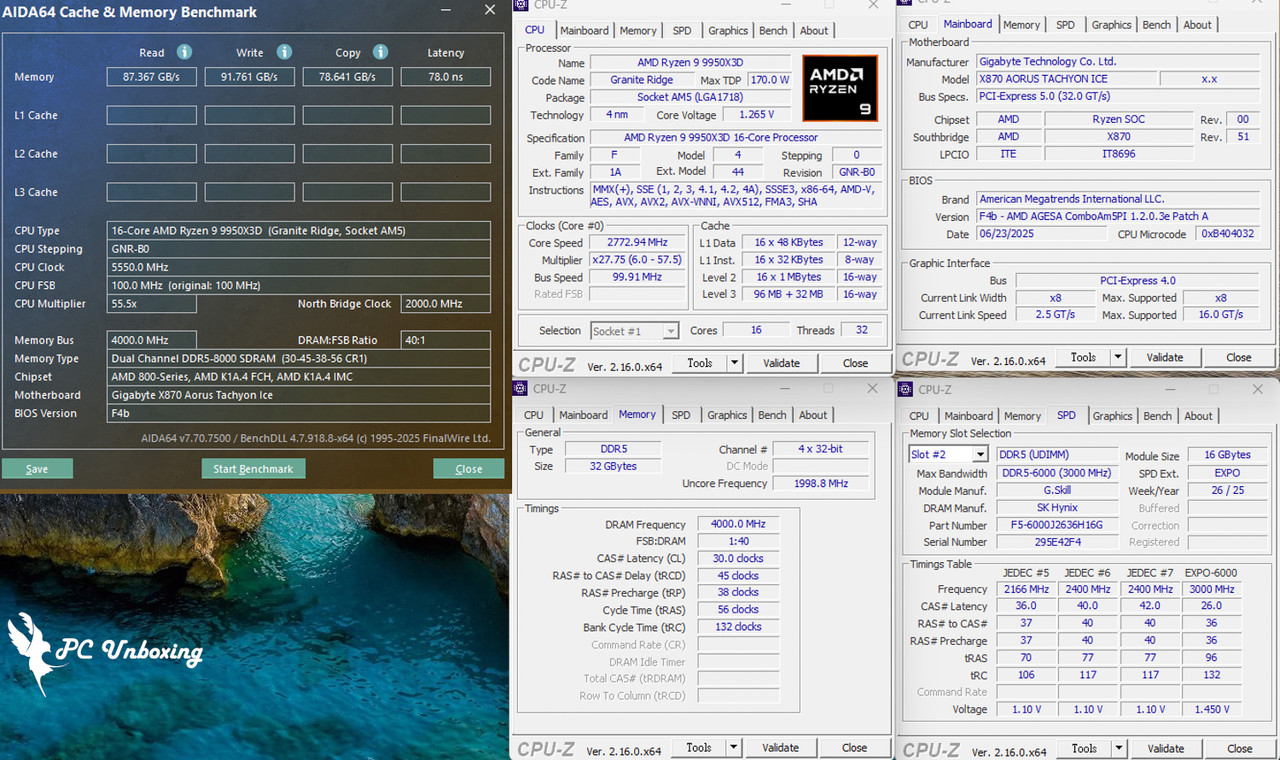Click the Memory Write value 91.761 GB/s
The width and height of the screenshot is (1280, 760).
[250, 77]
